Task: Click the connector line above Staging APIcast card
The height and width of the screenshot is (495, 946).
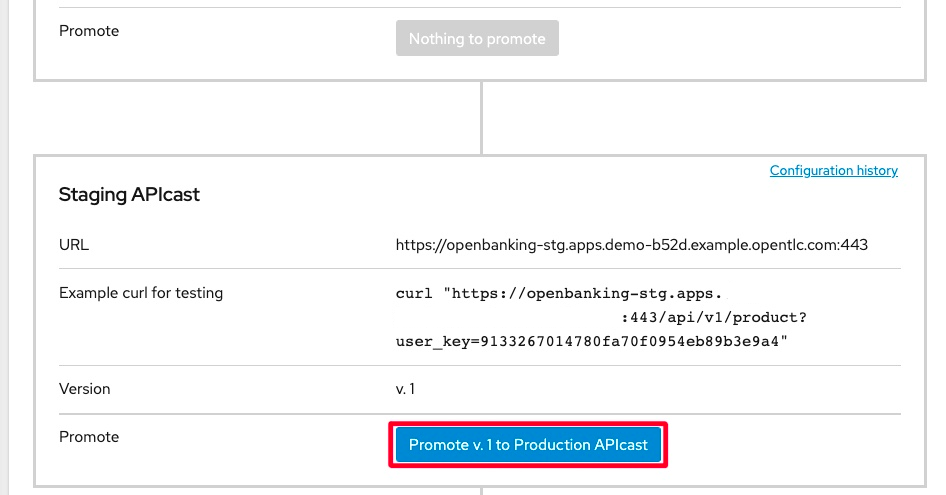Action: click(x=481, y=117)
